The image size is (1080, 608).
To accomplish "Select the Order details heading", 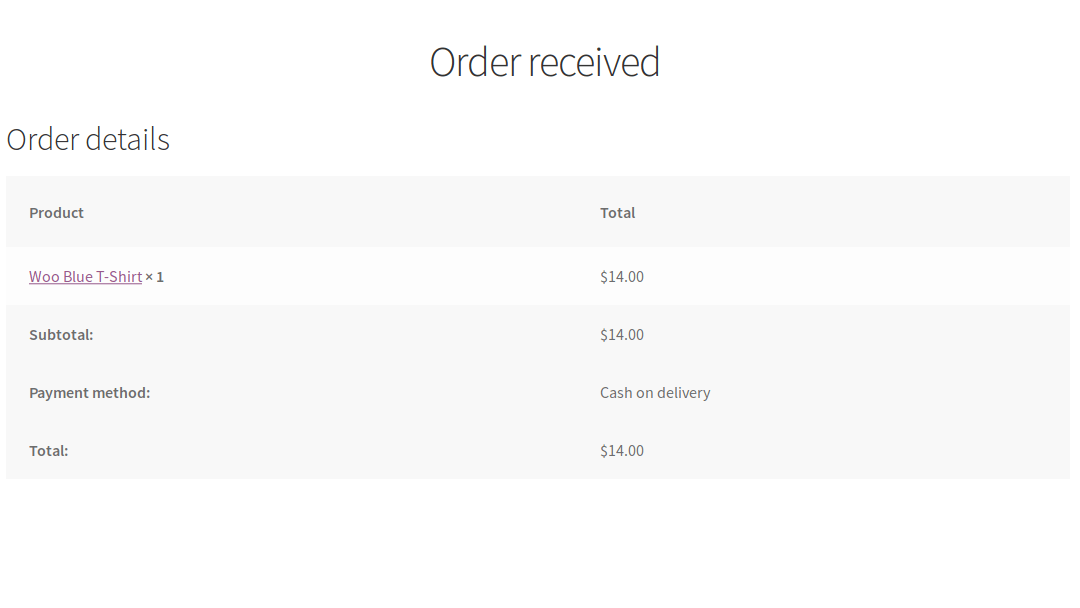I will (x=88, y=140).
